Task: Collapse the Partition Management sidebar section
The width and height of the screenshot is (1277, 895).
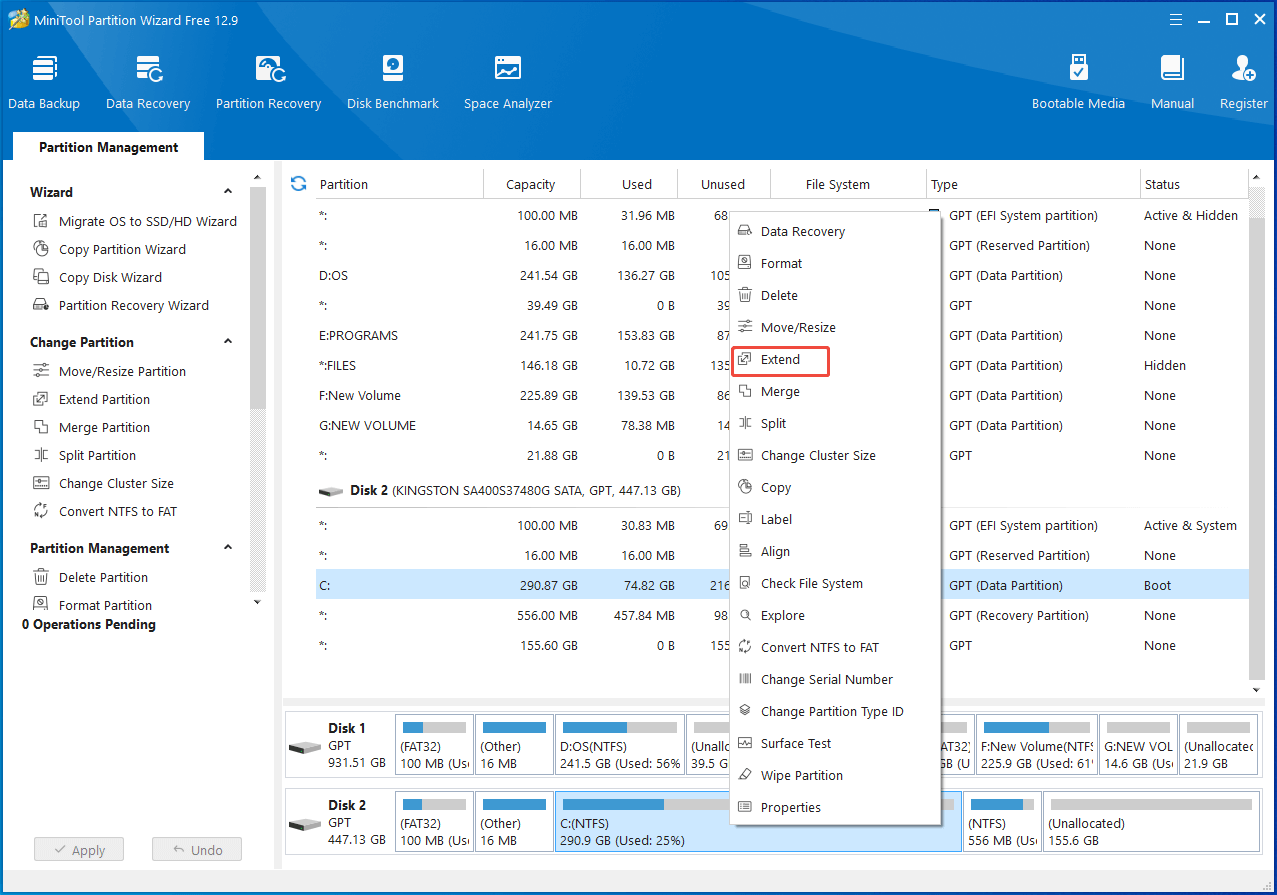Action: tap(228, 548)
